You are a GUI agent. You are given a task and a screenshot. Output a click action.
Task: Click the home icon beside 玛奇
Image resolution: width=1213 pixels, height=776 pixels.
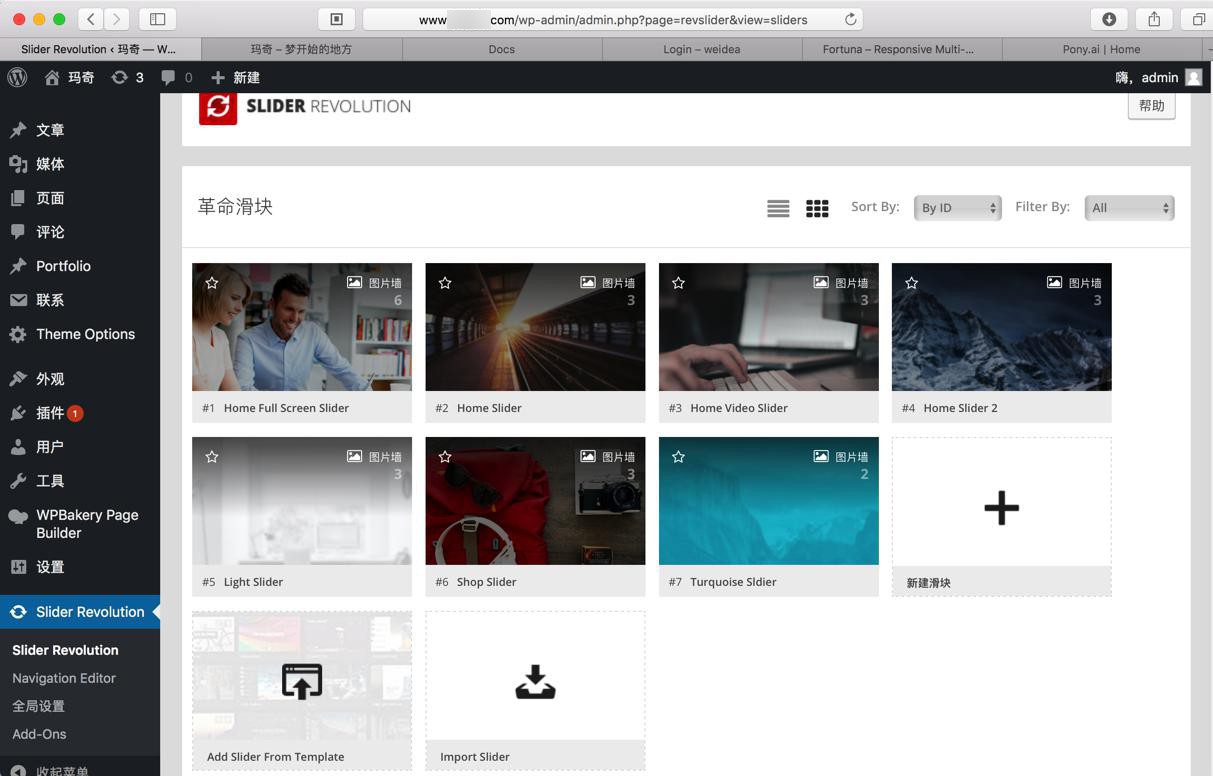[x=52, y=77]
